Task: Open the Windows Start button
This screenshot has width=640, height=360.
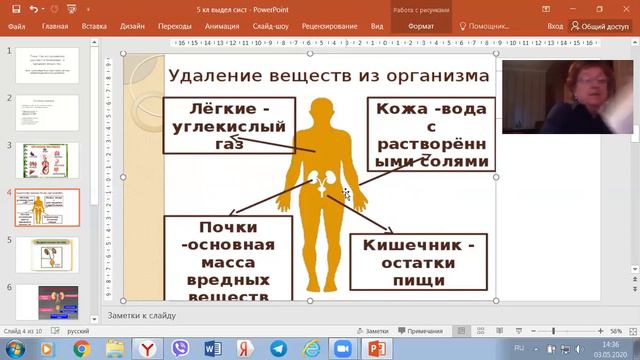Action: click(x=15, y=349)
